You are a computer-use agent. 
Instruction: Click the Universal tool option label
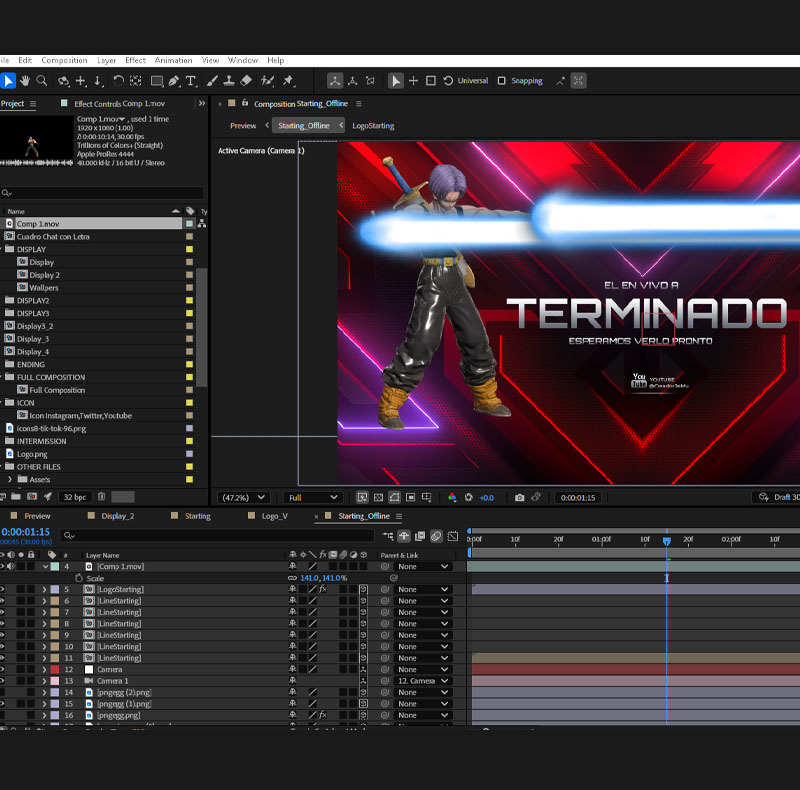tap(472, 81)
